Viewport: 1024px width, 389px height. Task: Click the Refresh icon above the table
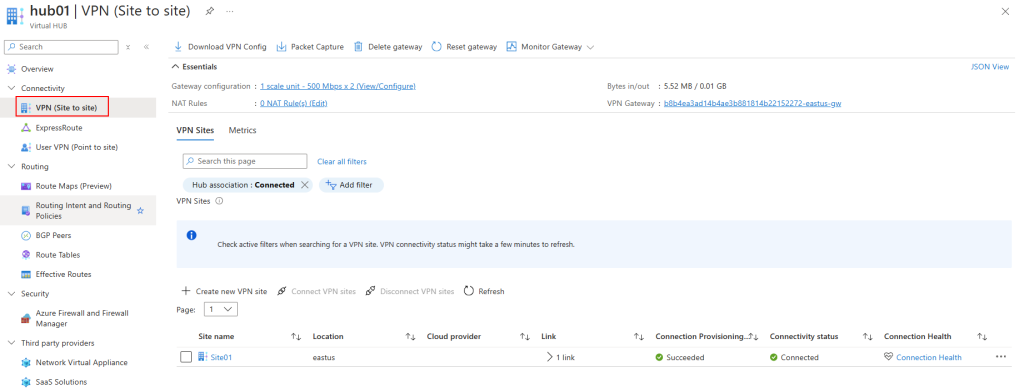point(469,291)
